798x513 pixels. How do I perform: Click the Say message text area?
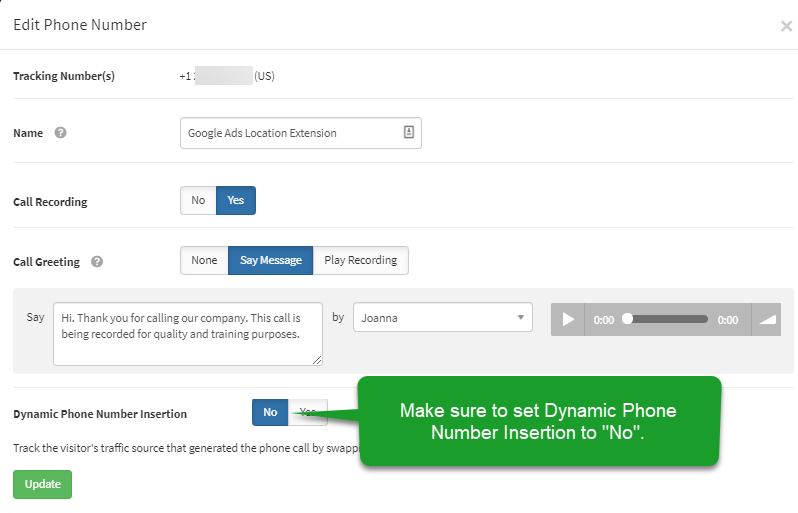[188, 334]
